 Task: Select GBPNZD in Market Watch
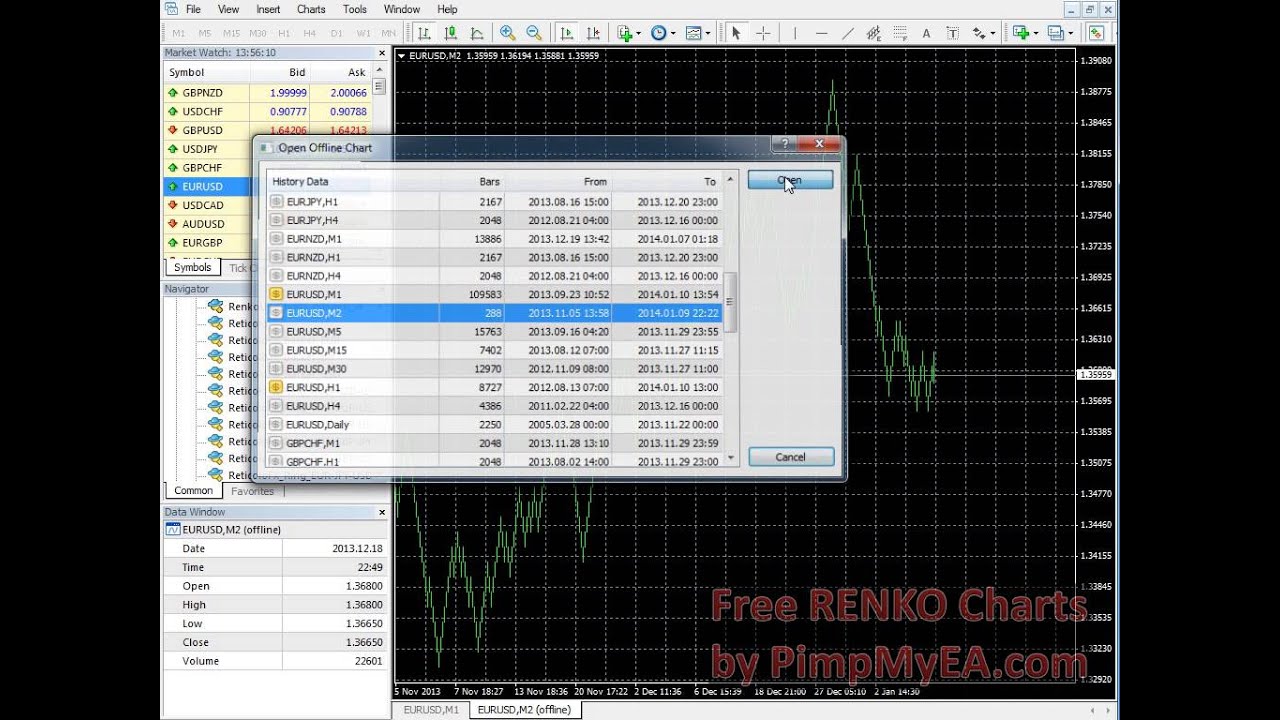(x=267, y=92)
